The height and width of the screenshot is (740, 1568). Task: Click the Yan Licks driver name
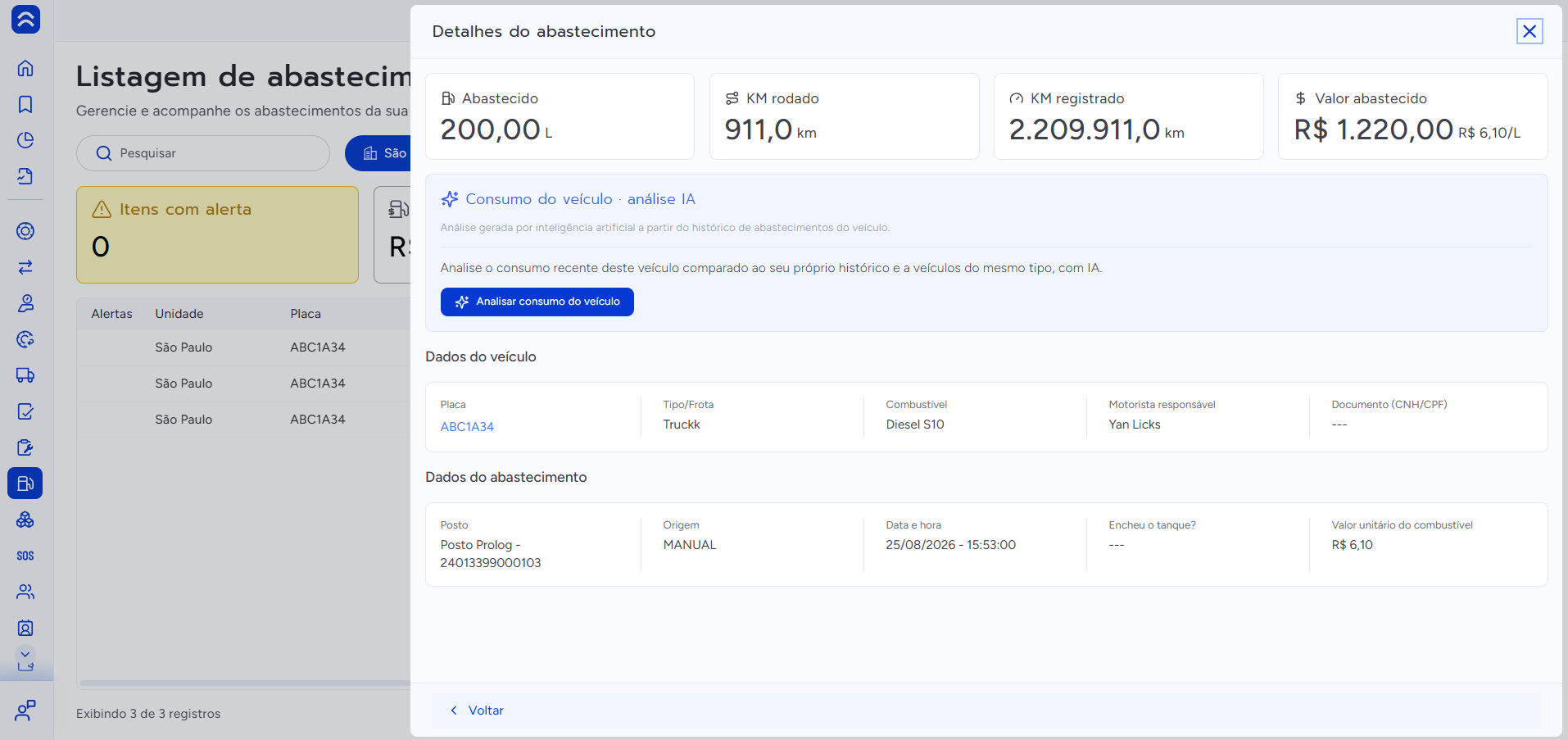point(1135,424)
